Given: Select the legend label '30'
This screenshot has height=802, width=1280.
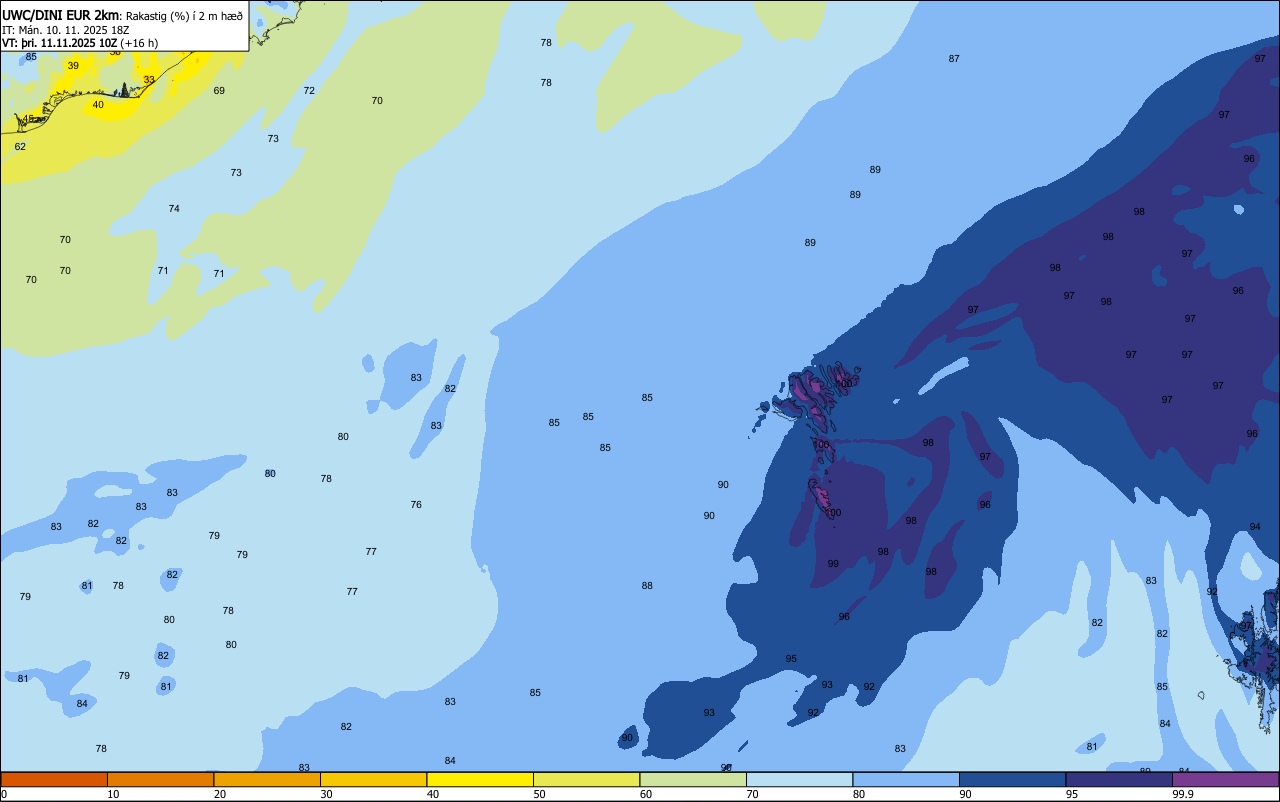Looking at the screenshot, I should tap(327, 794).
